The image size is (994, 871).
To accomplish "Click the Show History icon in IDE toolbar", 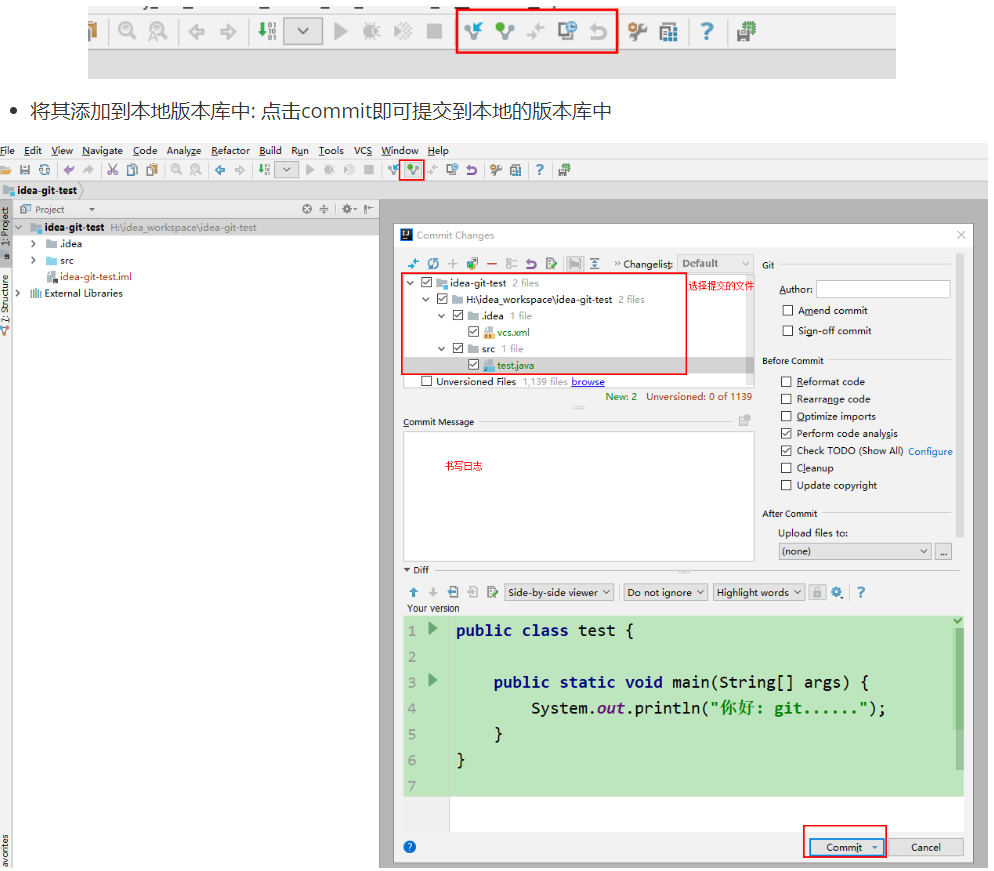I will (452, 170).
